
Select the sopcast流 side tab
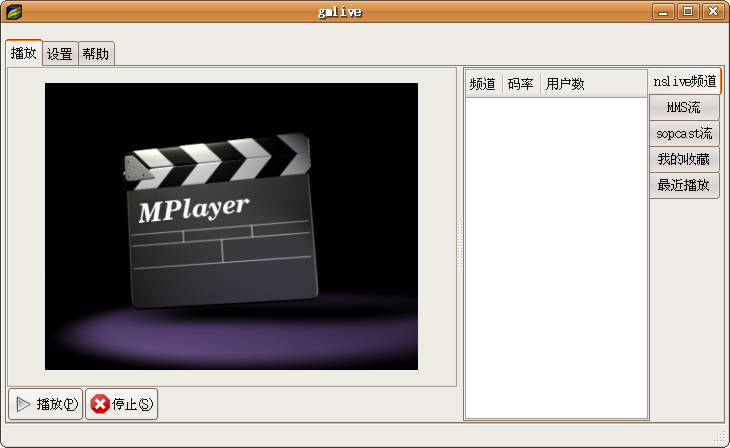coord(684,134)
